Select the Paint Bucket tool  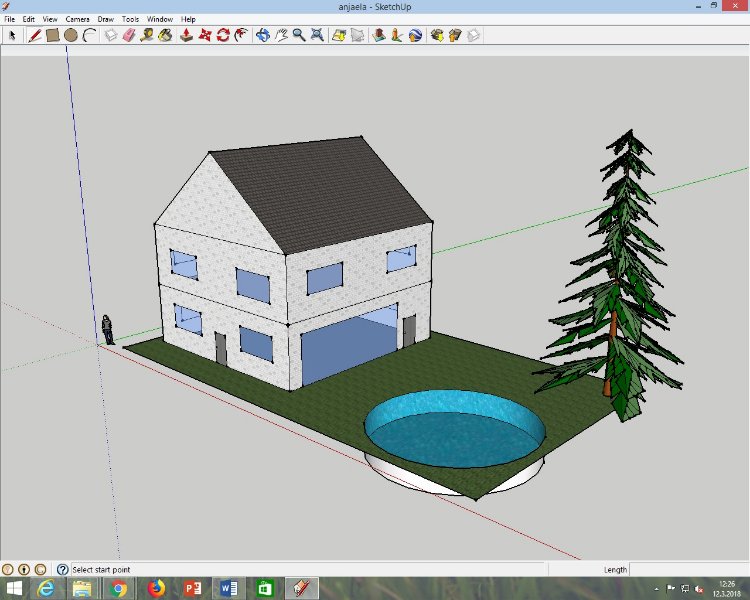point(165,35)
